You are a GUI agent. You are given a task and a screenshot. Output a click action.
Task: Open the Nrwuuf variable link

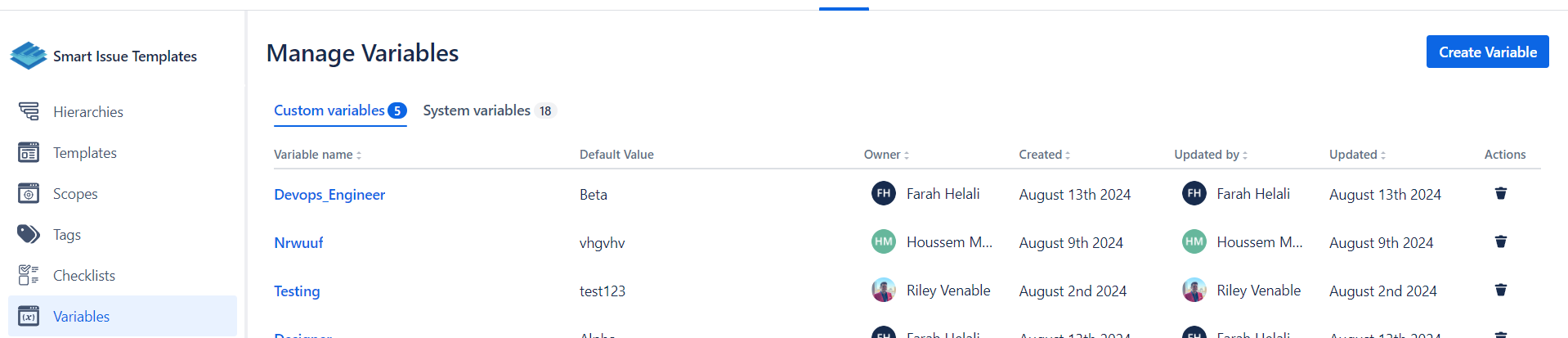coord(298,243)
